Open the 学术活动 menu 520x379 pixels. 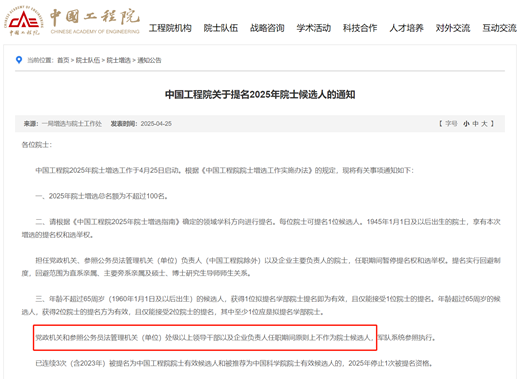314,28
